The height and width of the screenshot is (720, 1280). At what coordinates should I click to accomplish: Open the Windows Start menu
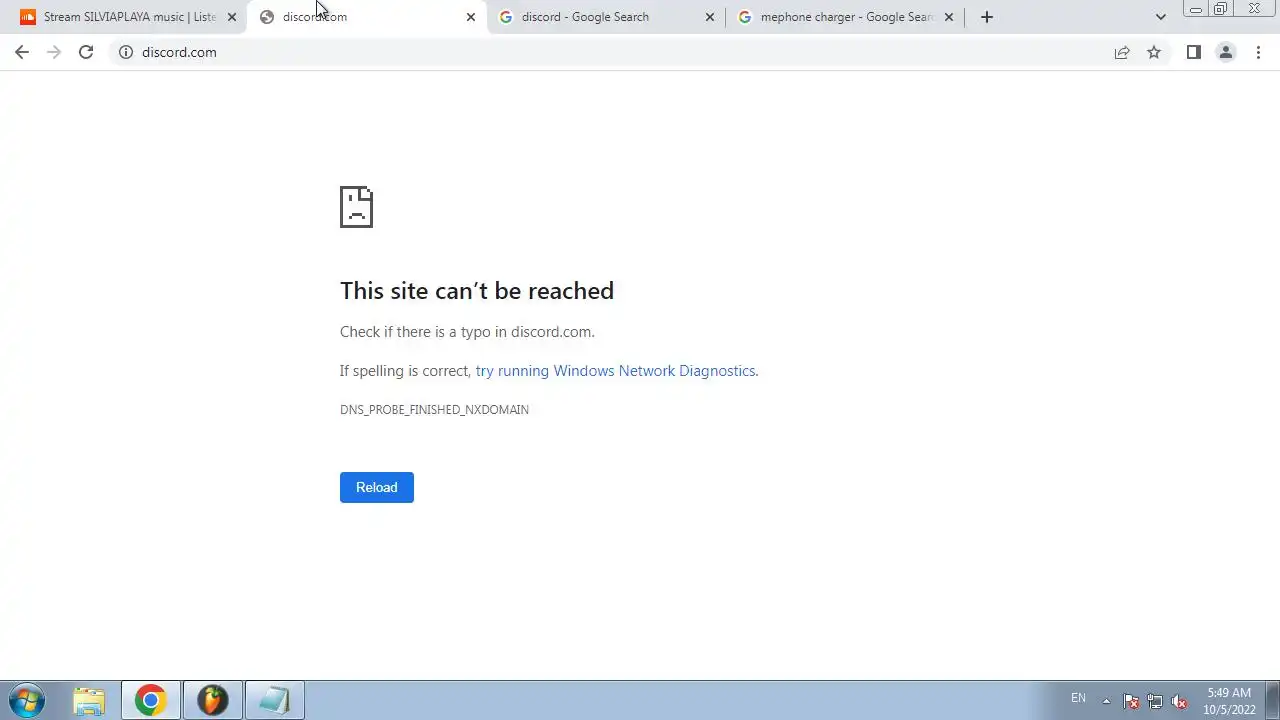(27, 700)
